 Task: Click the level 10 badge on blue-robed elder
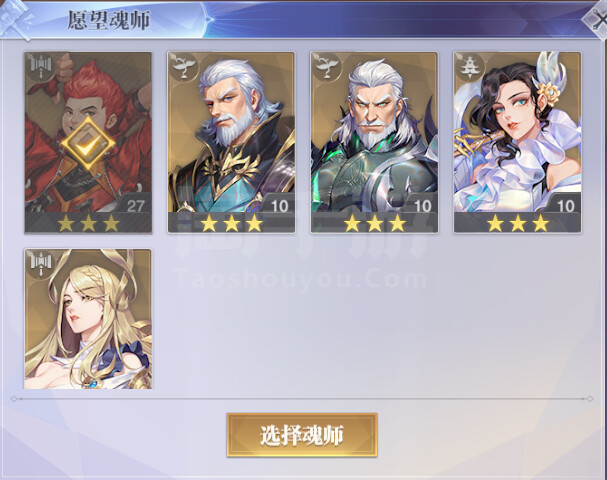point(279,206)
